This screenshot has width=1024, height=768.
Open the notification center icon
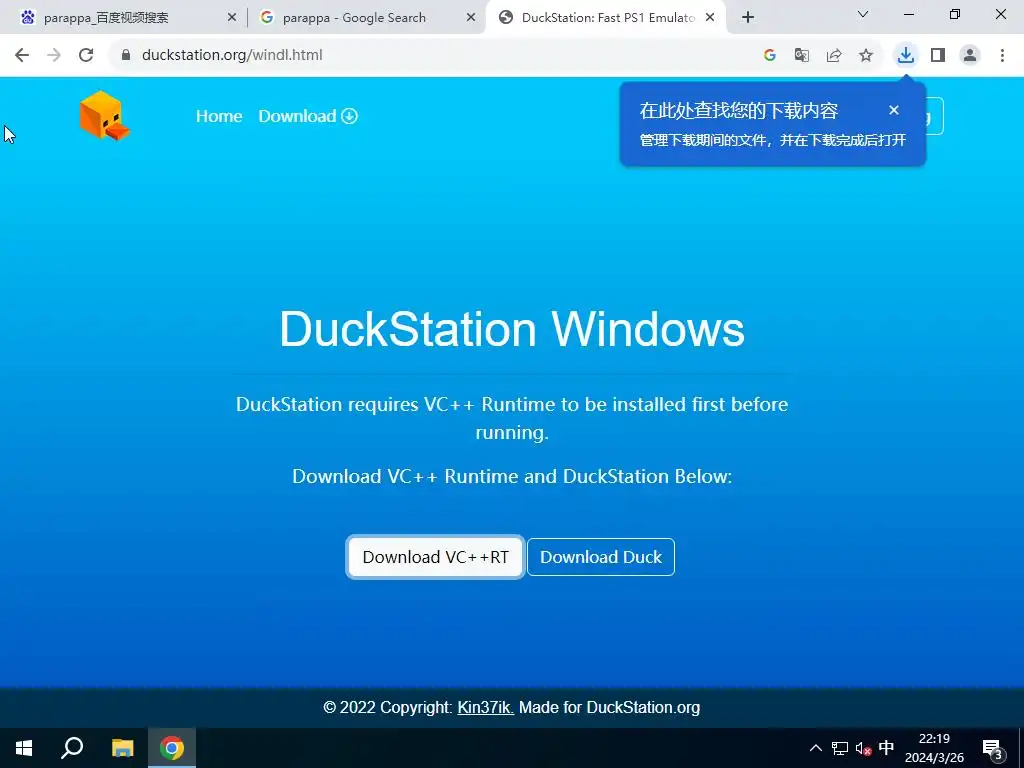(x=992, y=748)
